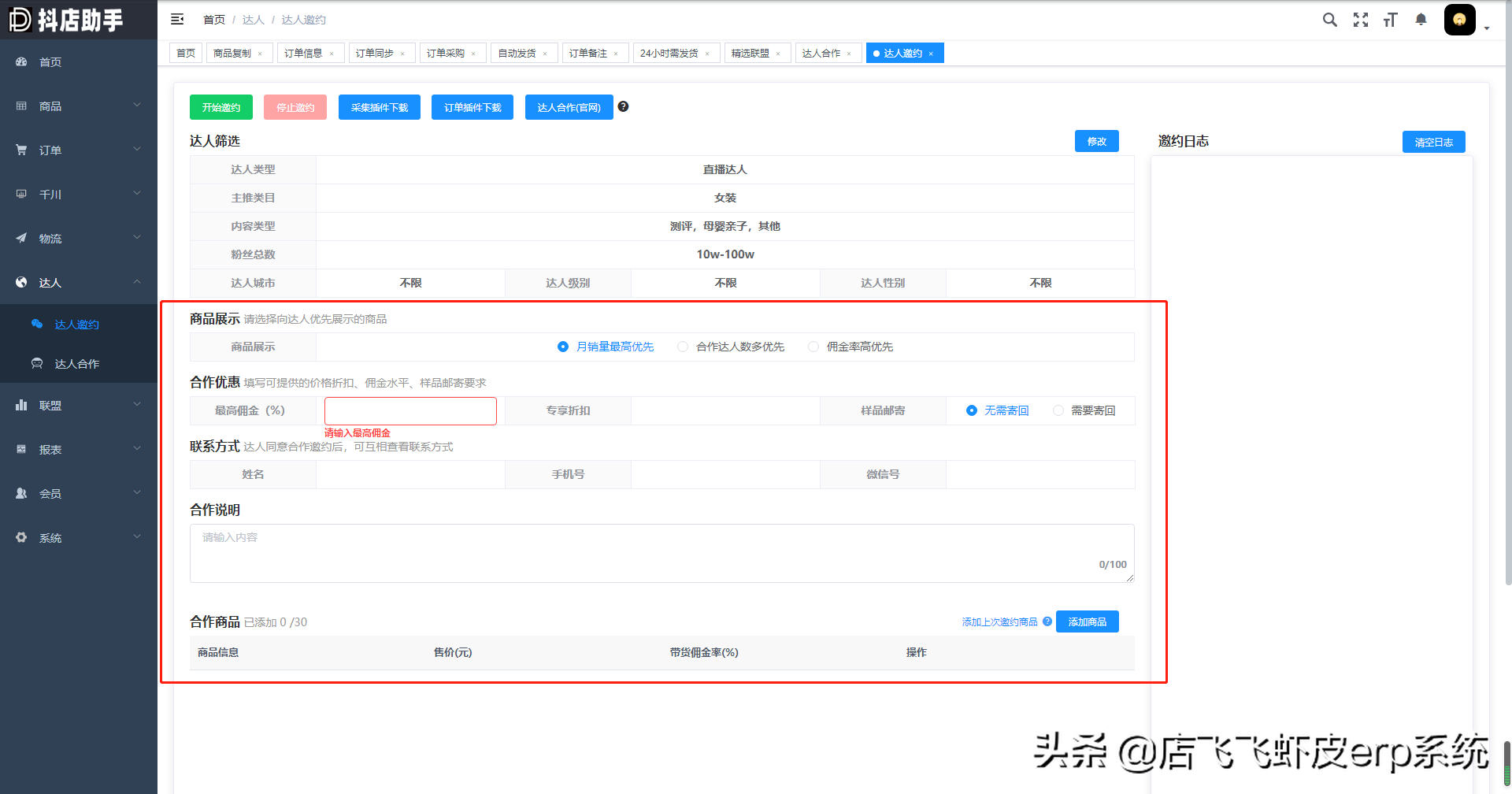Viewport: 1512px width, 794px height.
Task: Click the 报表 sidebar icon
Action: (x=21, y=449)
